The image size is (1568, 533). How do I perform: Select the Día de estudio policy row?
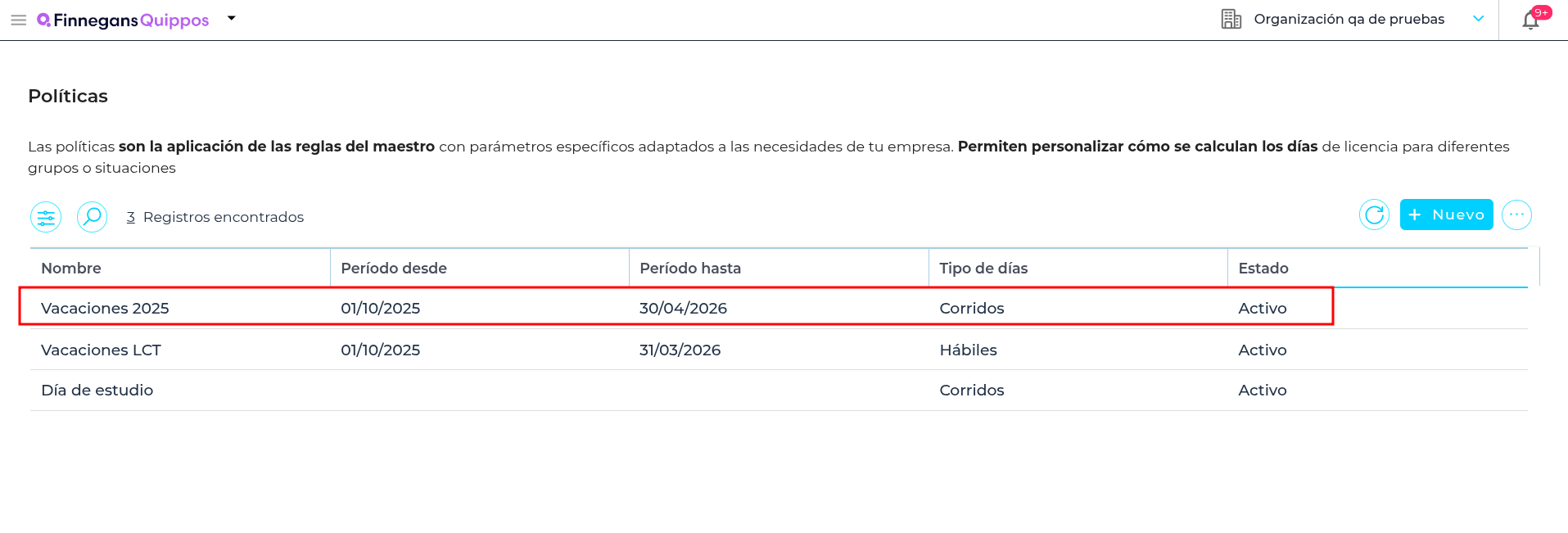[x=97, y=391]
